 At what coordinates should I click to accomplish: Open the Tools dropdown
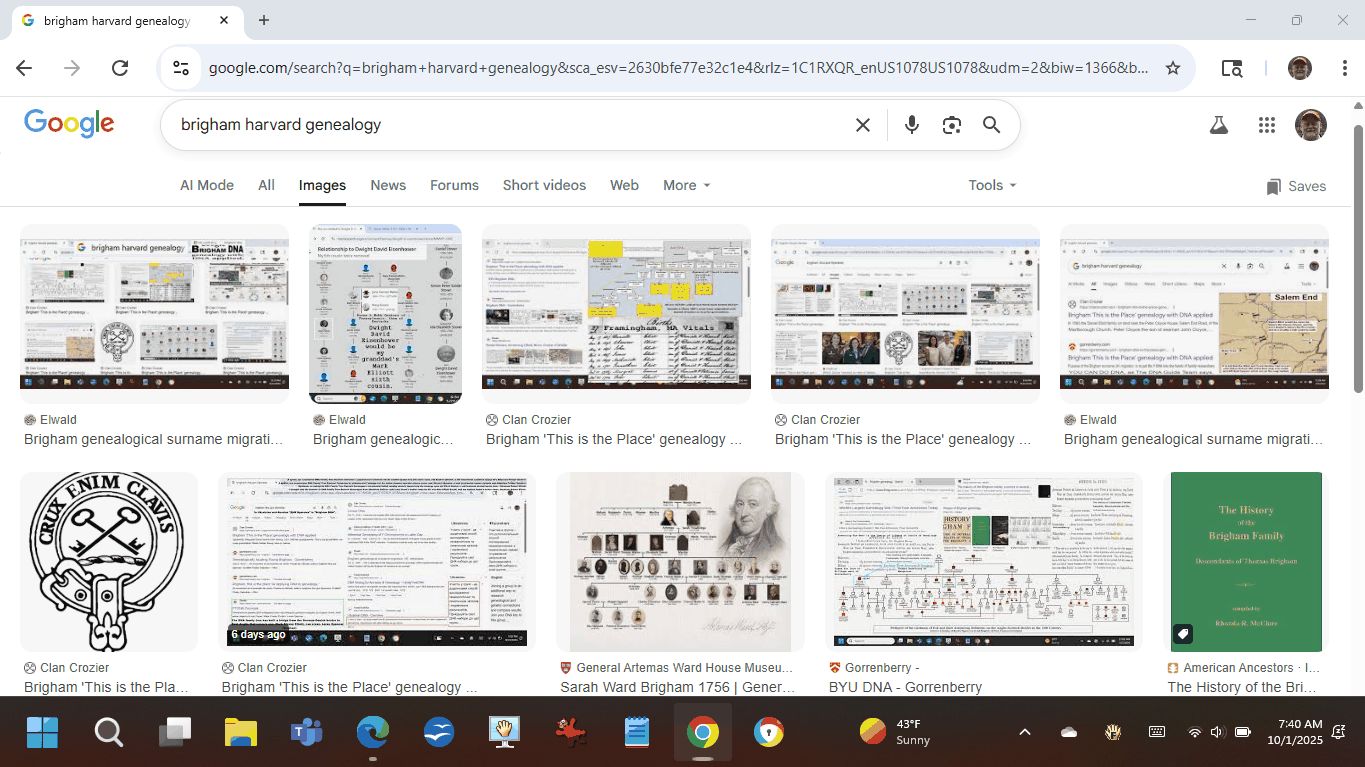tap(991, 185)
